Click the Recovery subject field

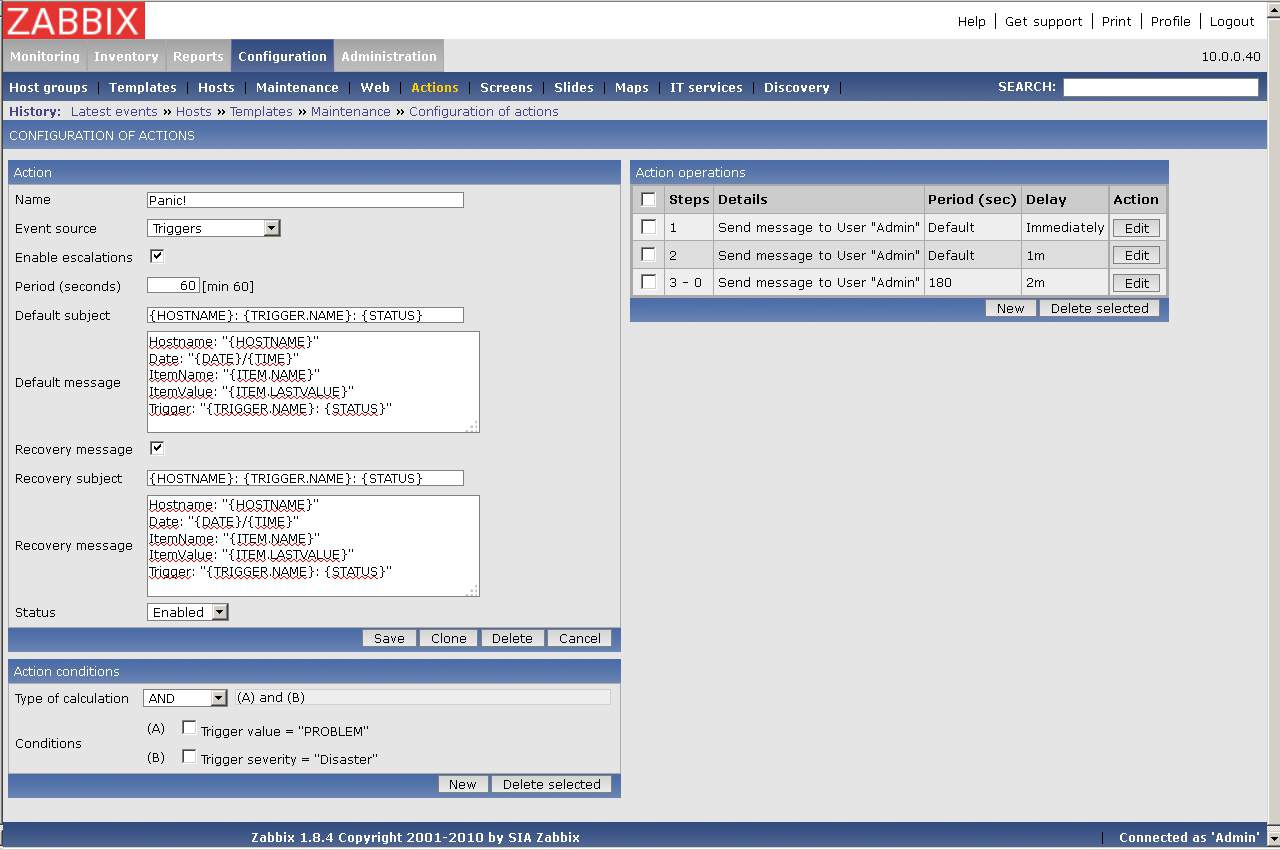click(x=305, y=478)
